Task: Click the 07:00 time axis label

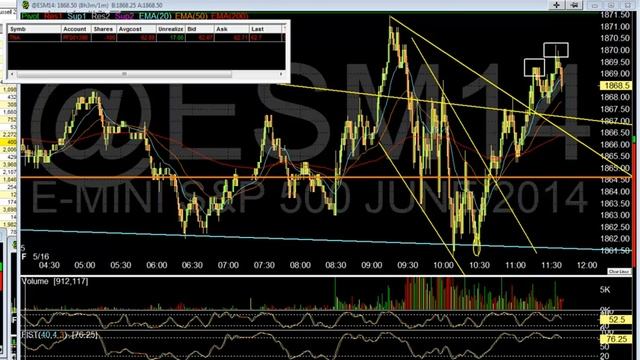Action: click(x=228, y=265)
